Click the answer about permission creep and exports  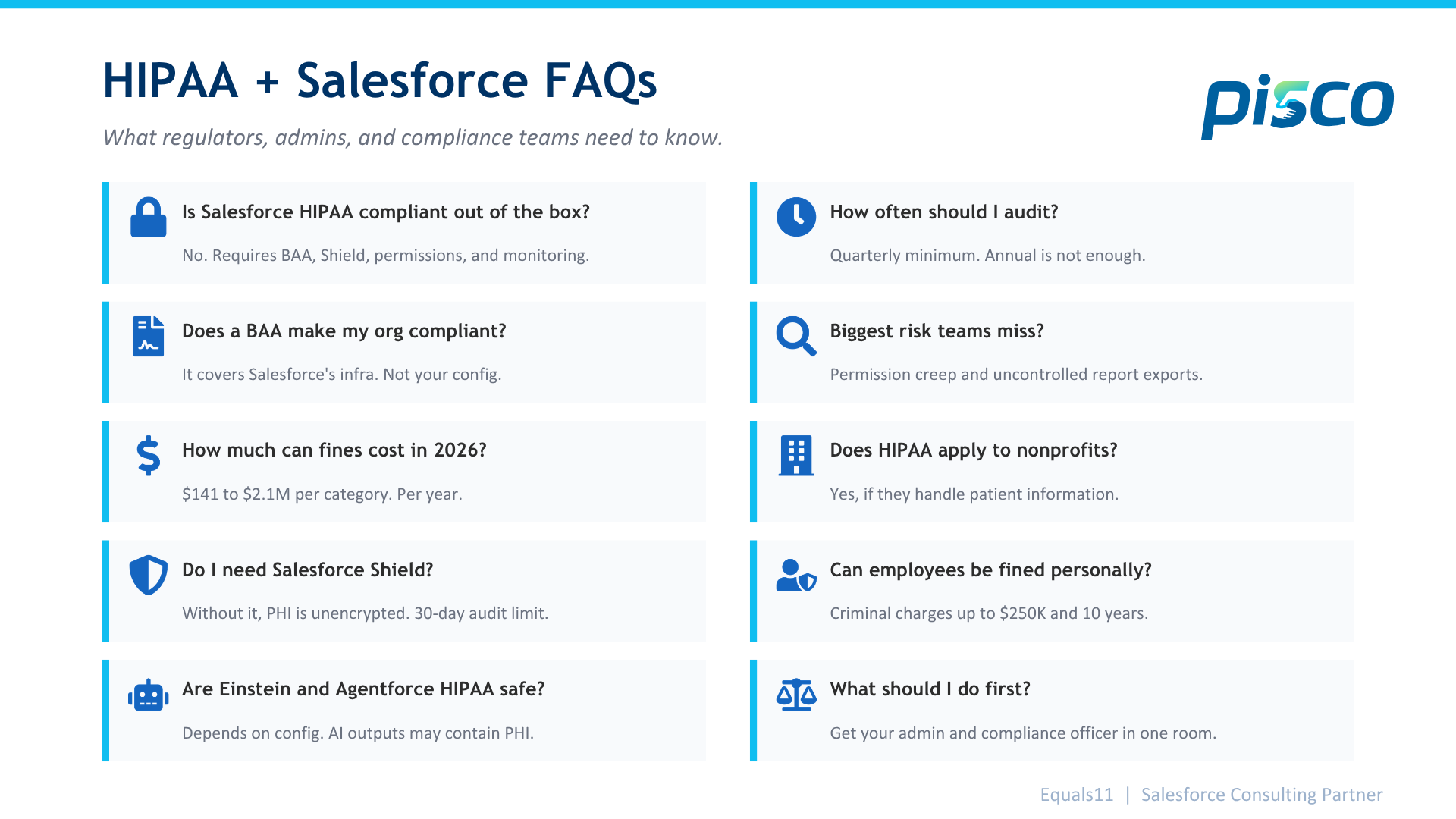click(1016, 374)
